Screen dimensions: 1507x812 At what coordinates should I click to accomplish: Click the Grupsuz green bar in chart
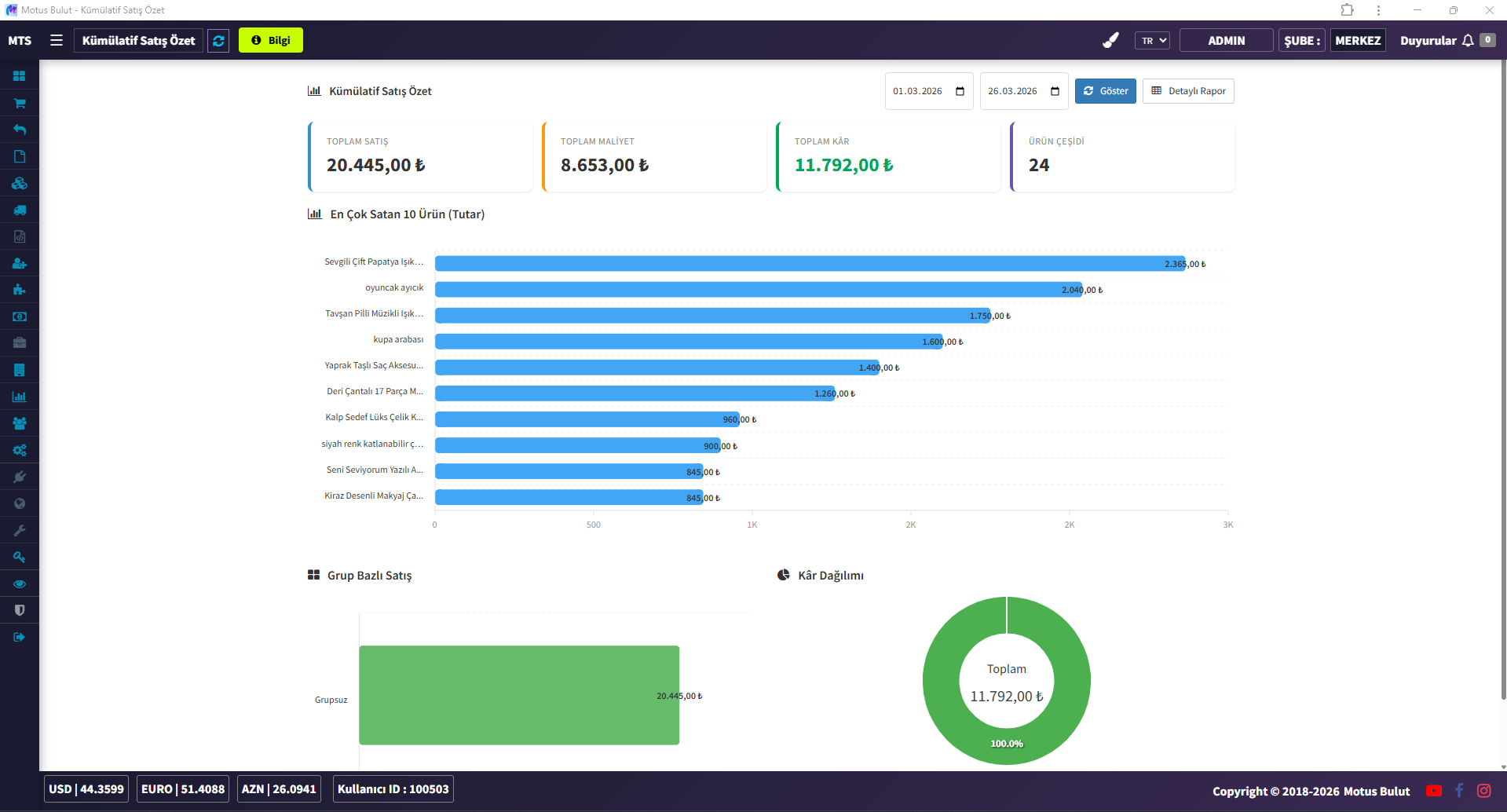pyautogui.click(x=518, y=695)
